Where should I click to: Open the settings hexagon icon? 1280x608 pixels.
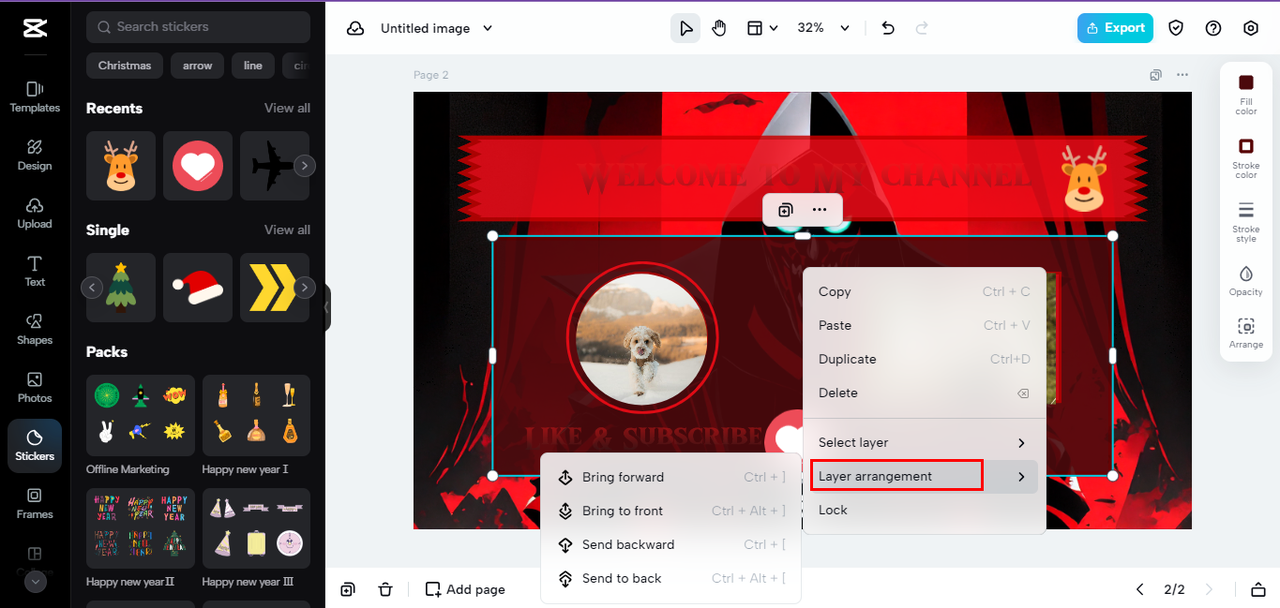[x=1251, y=28]
